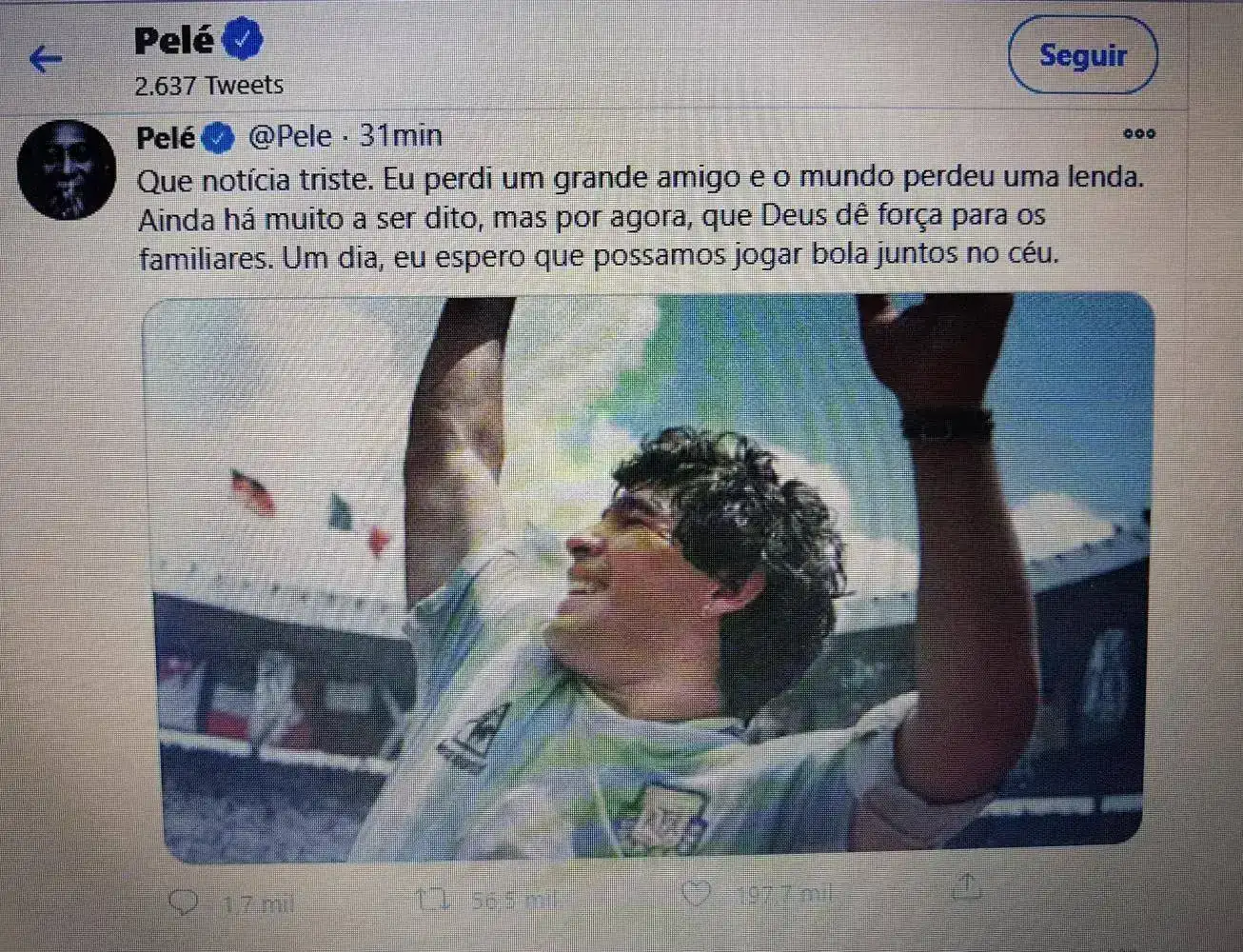Open the attached football player photo
Viewport: 1243px width, 952px height.
click(650, 578)
